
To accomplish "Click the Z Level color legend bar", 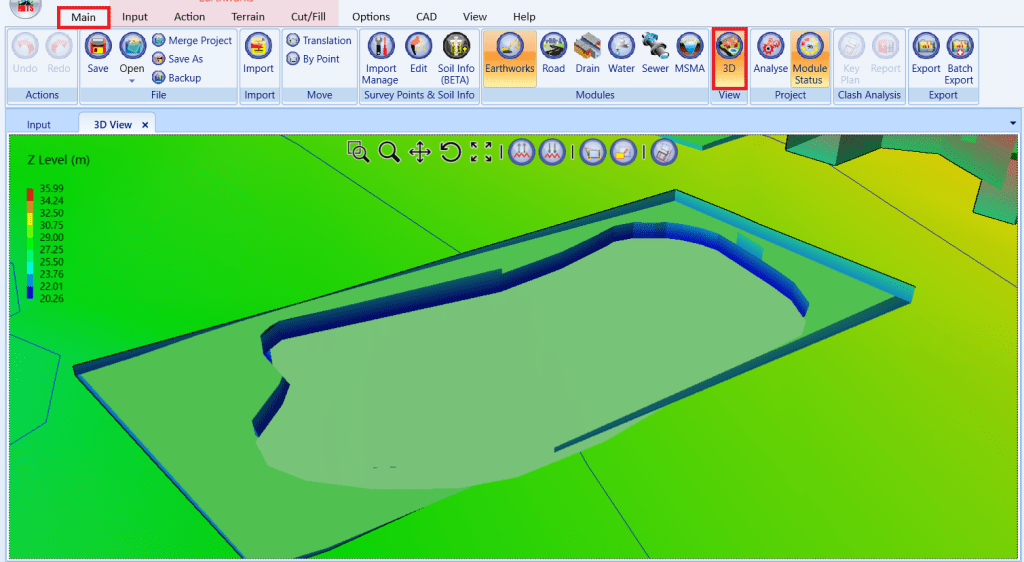I will pyautogui.click(x=30, y=243).
